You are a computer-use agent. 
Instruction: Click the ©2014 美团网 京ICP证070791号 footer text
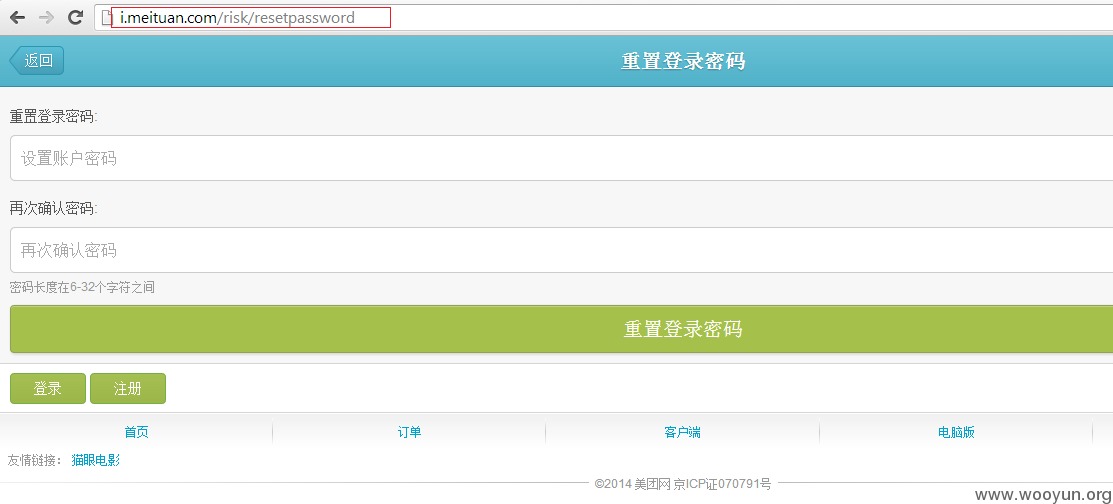[x=683, y=484]
